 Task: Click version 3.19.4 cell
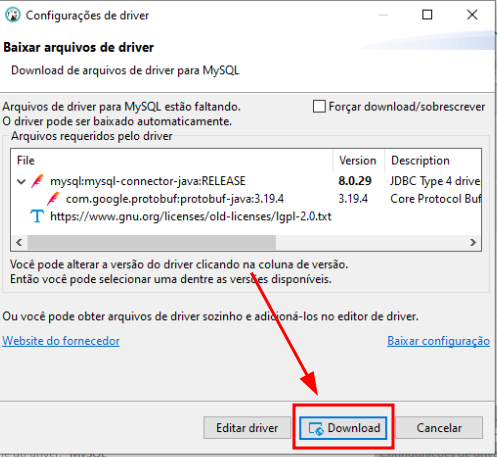coord(353,199)
